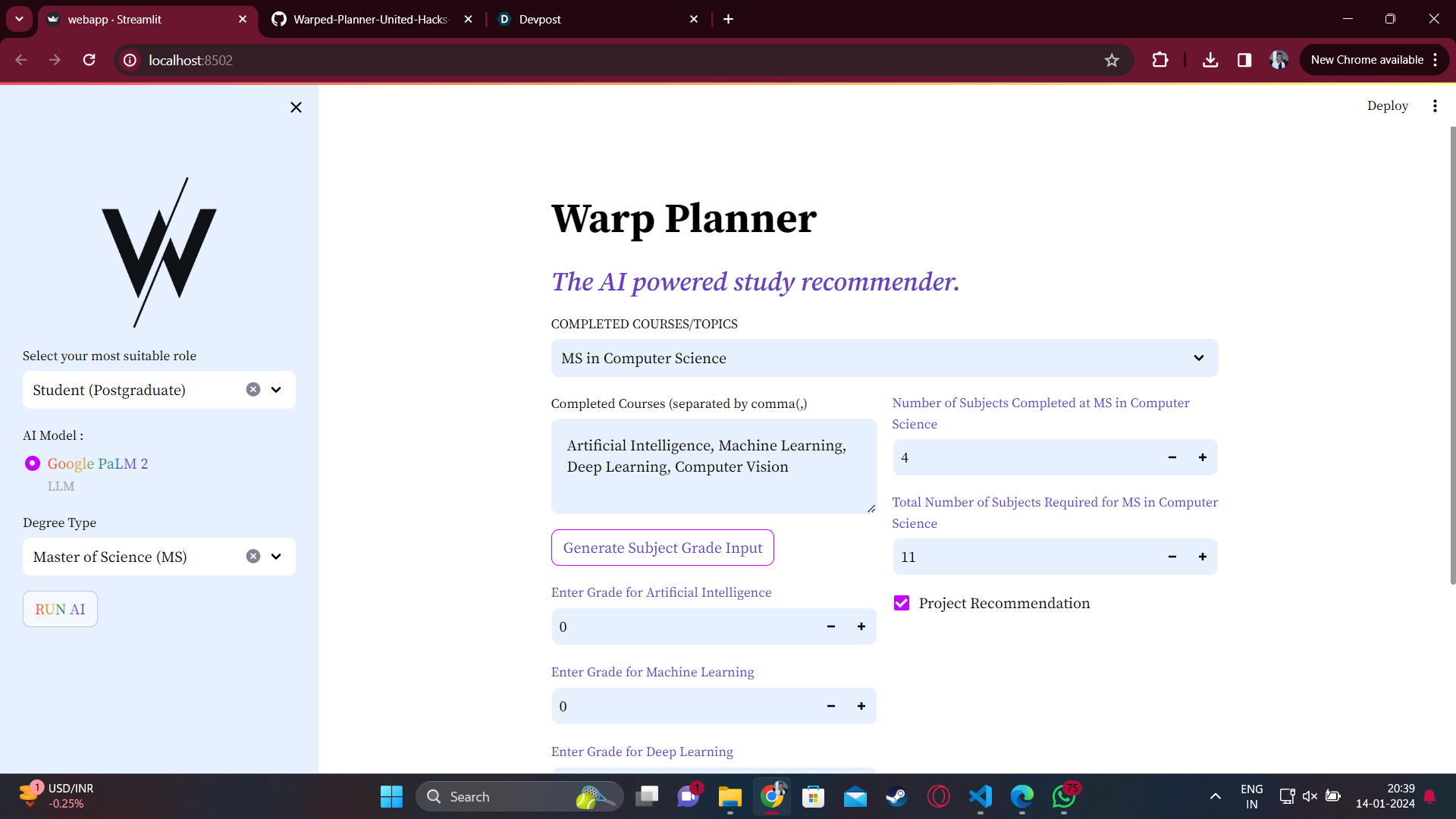Switch to the Devpost tab
This screenshot has height=819, width=1456.
pyautogui.click(x=540, y=19)
